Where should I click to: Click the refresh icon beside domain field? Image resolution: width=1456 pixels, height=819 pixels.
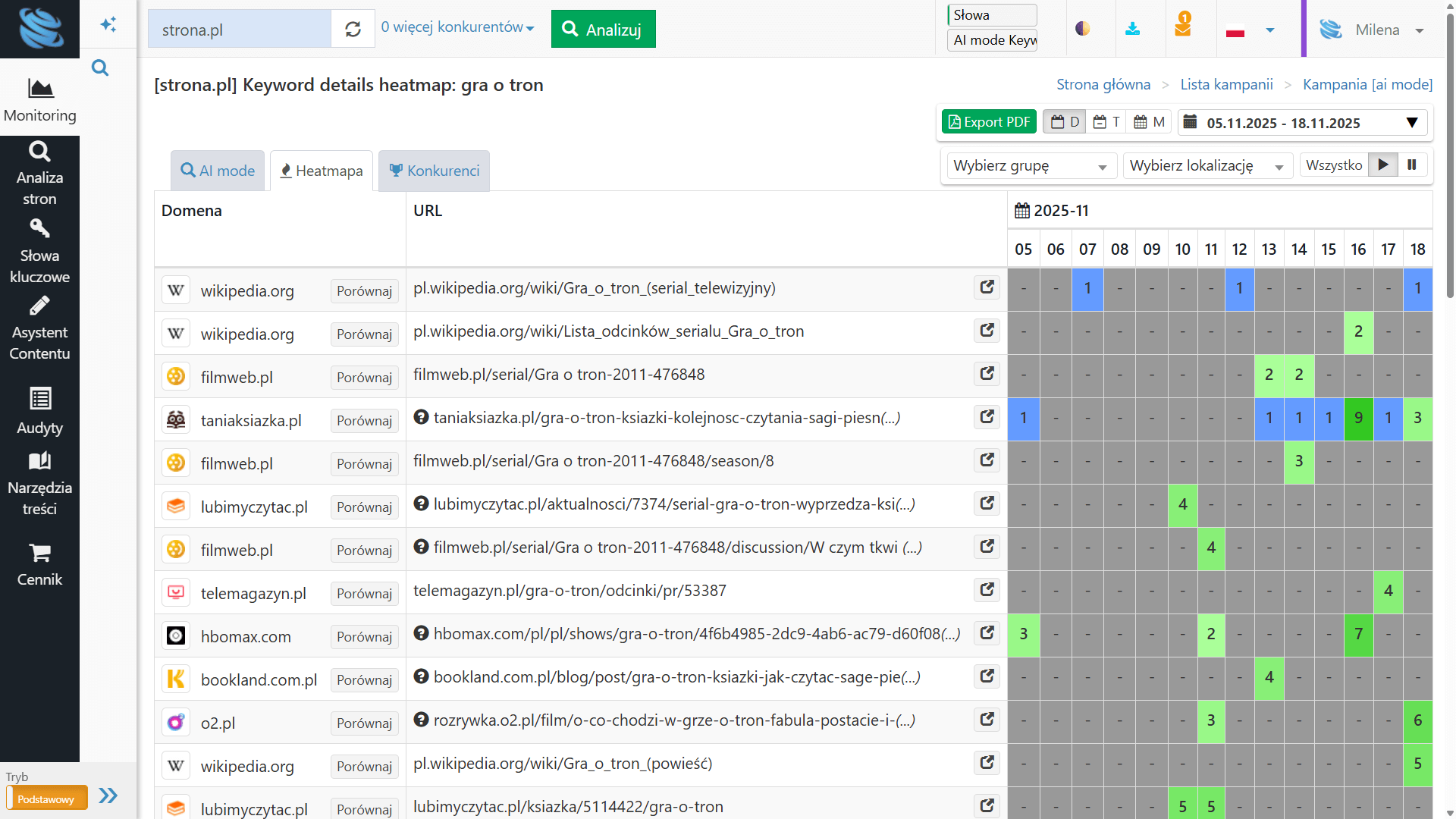click(x=353, y=29)
